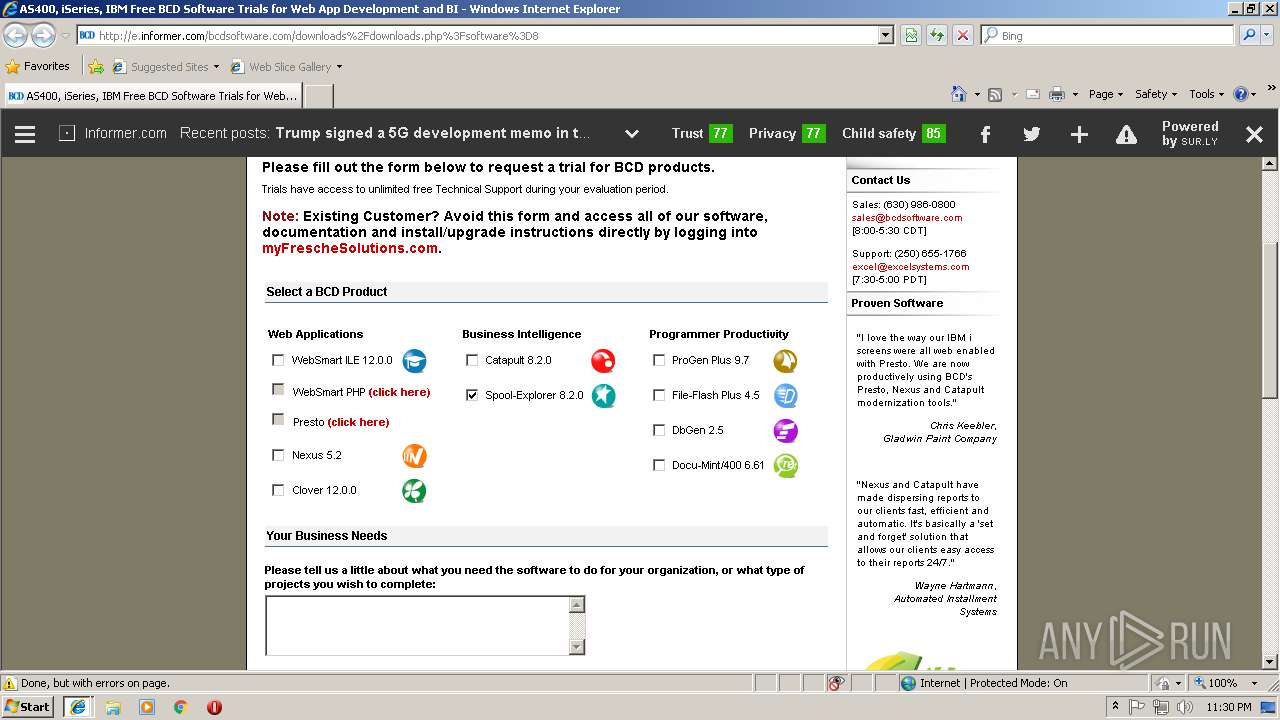Open the Safety menu
The width and height of the screenshot is (1280, 720).
pos(1156,94)
